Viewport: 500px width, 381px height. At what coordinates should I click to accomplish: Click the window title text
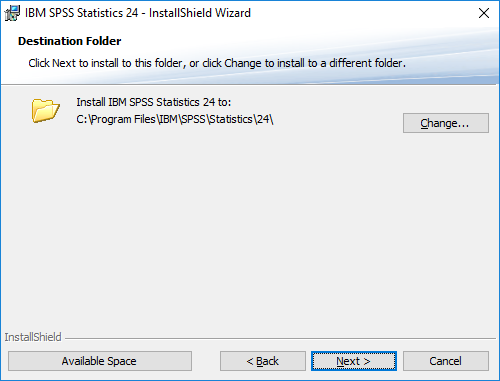click(x=138, y=13)
